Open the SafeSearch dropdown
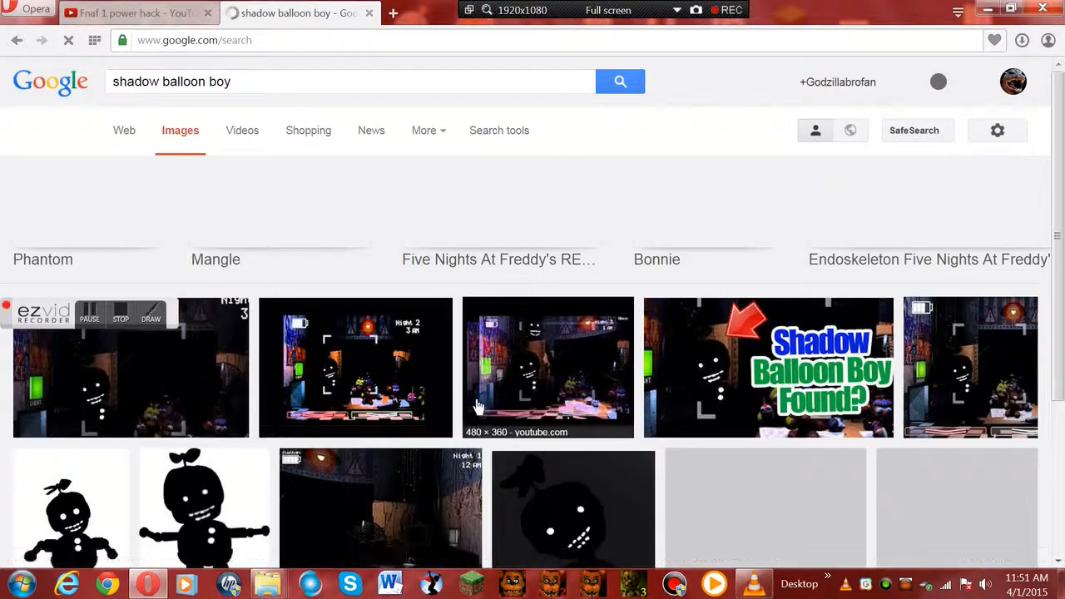 point(914,131)
